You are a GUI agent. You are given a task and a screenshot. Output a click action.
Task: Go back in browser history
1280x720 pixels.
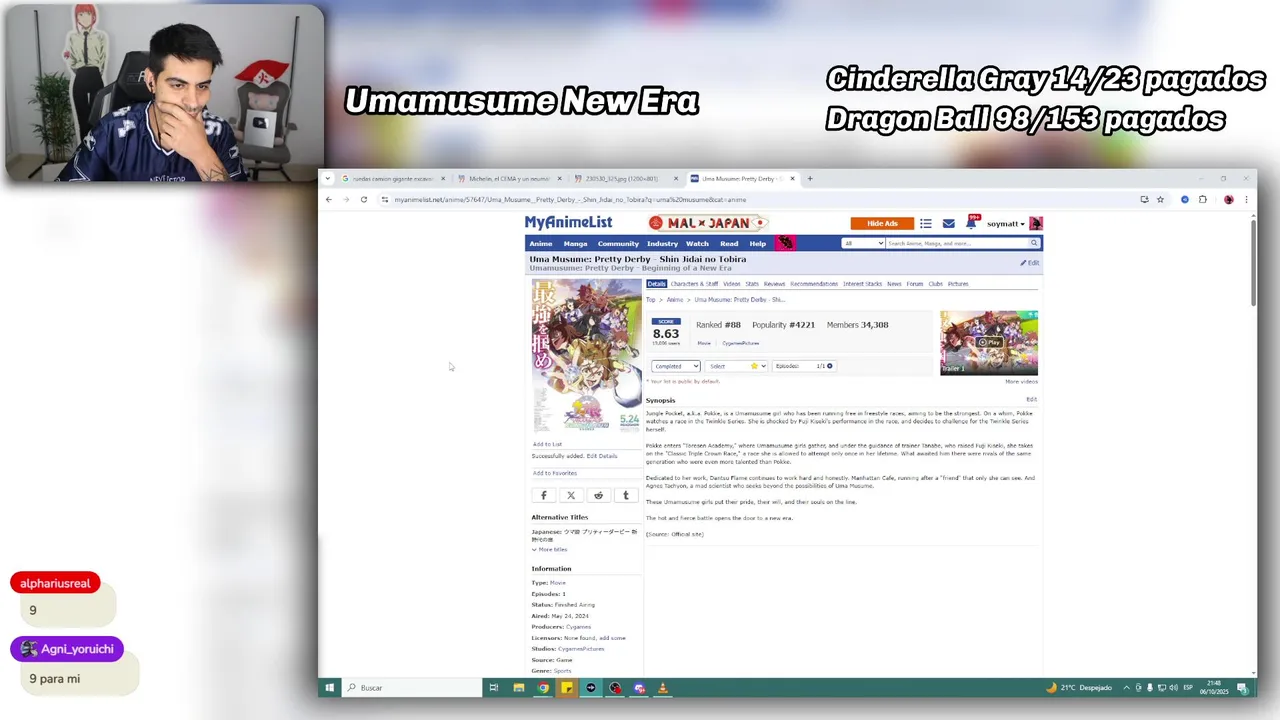click(x=329, y=199)
